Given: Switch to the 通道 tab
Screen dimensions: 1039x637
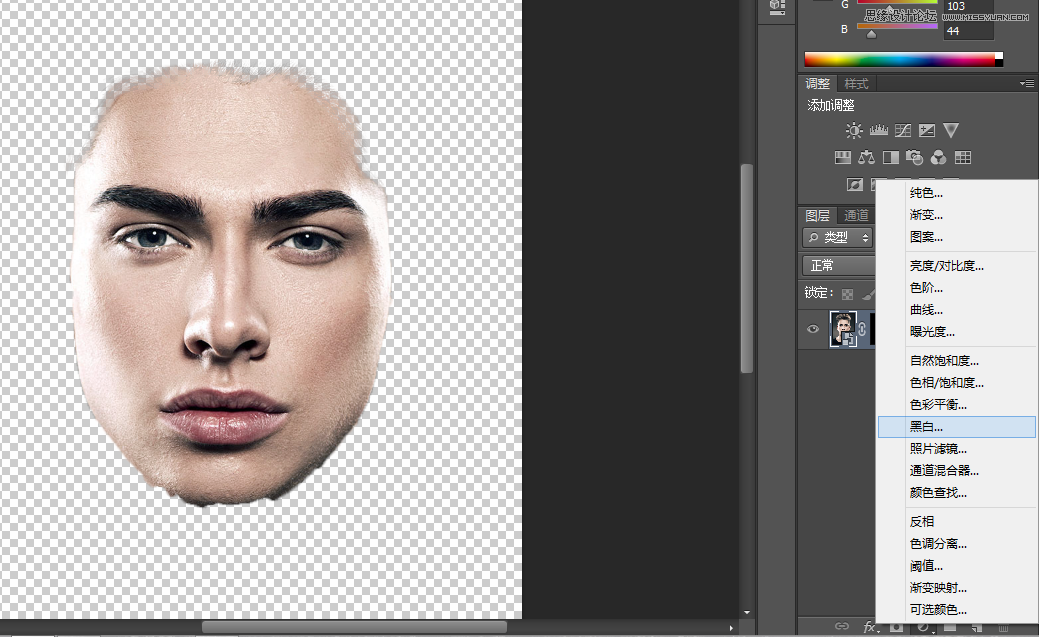Looking at the screenshot, I should tap(856, 215).
